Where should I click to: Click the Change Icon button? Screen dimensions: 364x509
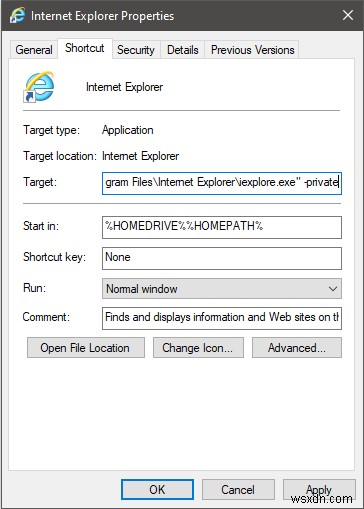click(x=198, y=348)
